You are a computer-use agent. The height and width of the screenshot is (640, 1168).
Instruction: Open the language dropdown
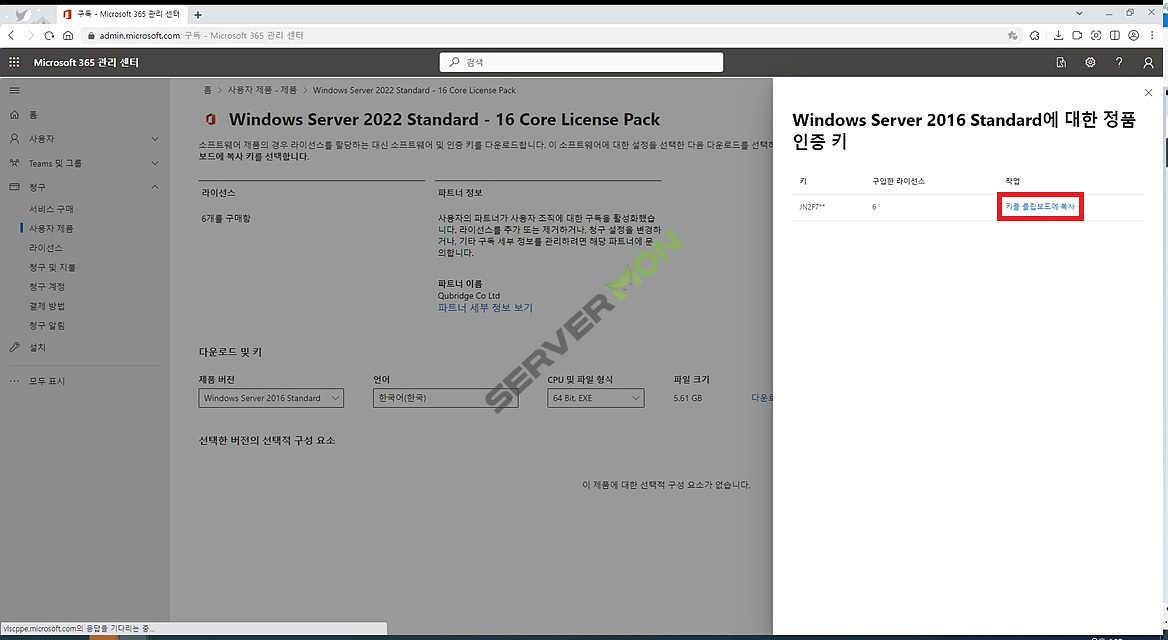pos(445,398)
